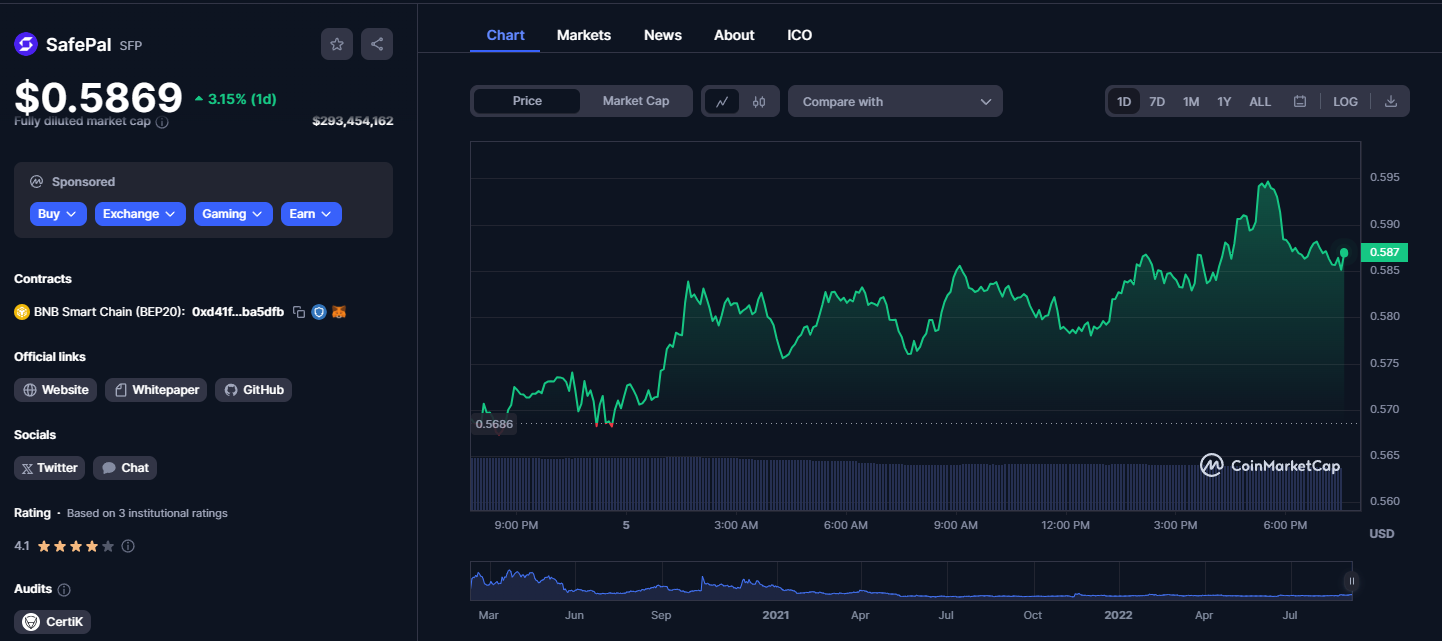Image resolution: width=1442 pixels, height=641 pixels.
Task: Switch to the Markets tab
Action: click(584, 35)
